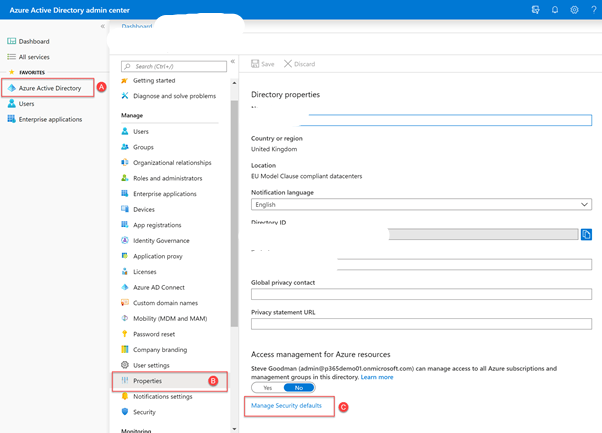The height and width of the screenshot is (433, 602).
Task: Collapse the left navigation sidebar
Action: point(103,26)
